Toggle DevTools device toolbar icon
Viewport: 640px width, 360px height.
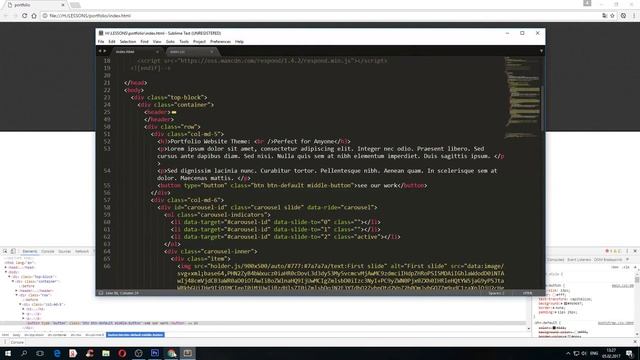13,251
